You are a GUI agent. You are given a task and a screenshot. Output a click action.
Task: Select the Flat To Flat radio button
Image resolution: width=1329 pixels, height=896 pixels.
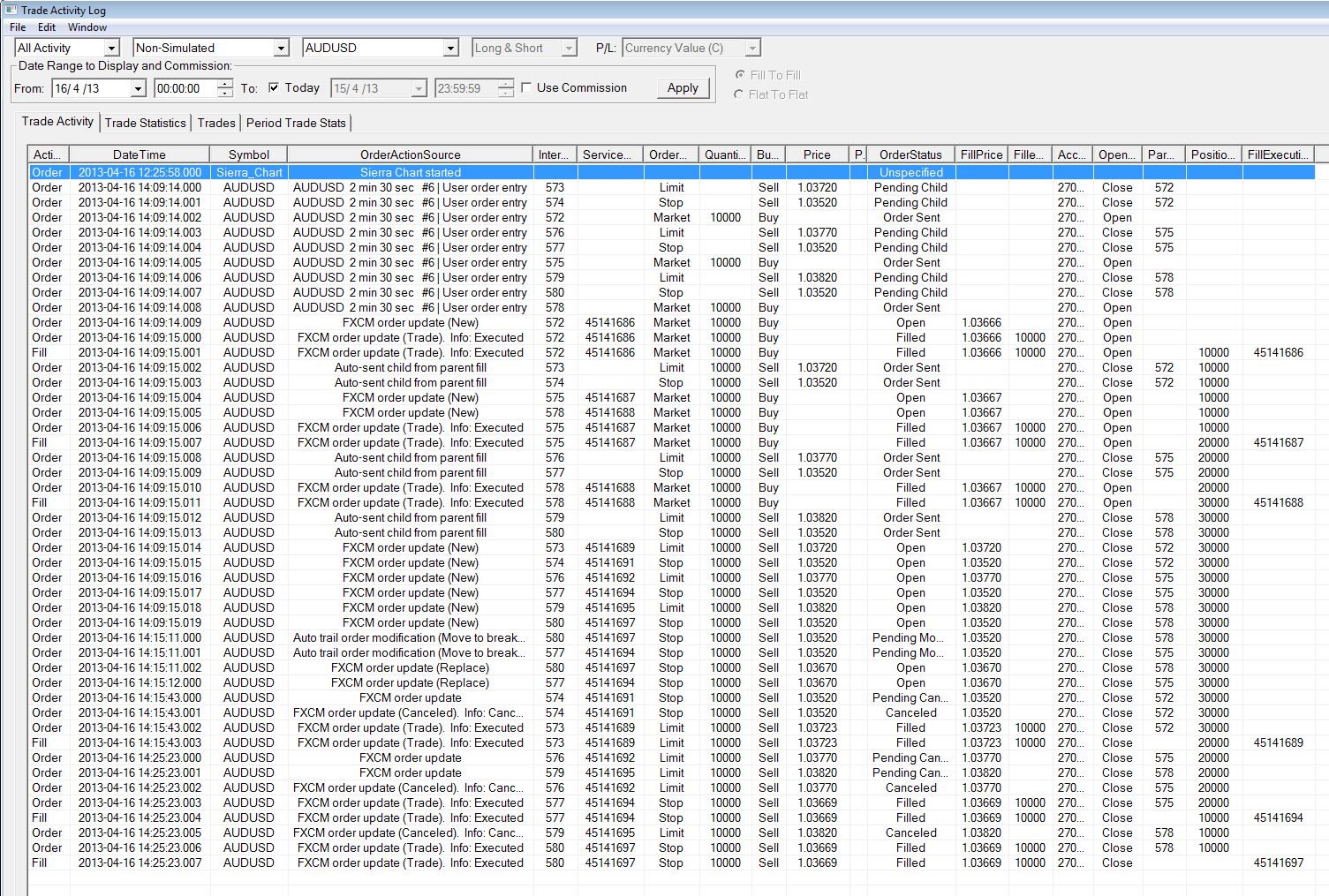(739, 94)
